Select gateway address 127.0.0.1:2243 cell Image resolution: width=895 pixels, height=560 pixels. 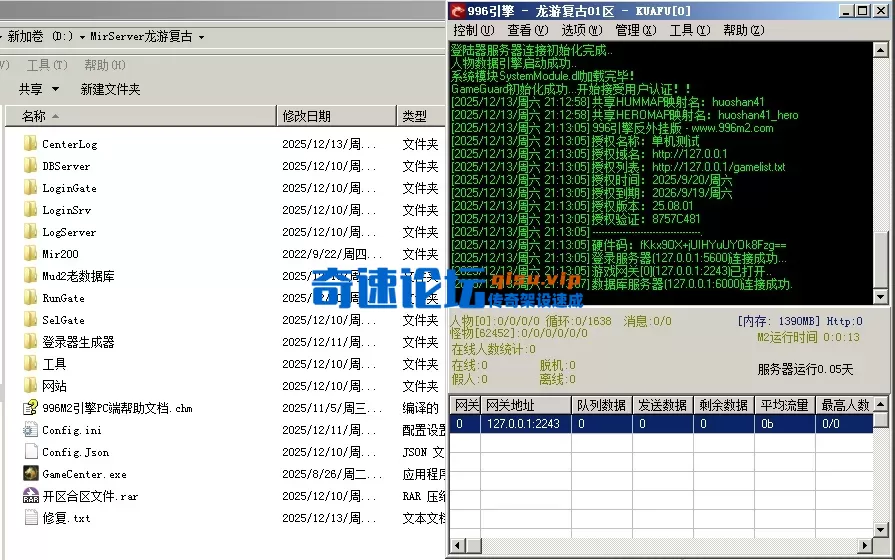[526, 424]
